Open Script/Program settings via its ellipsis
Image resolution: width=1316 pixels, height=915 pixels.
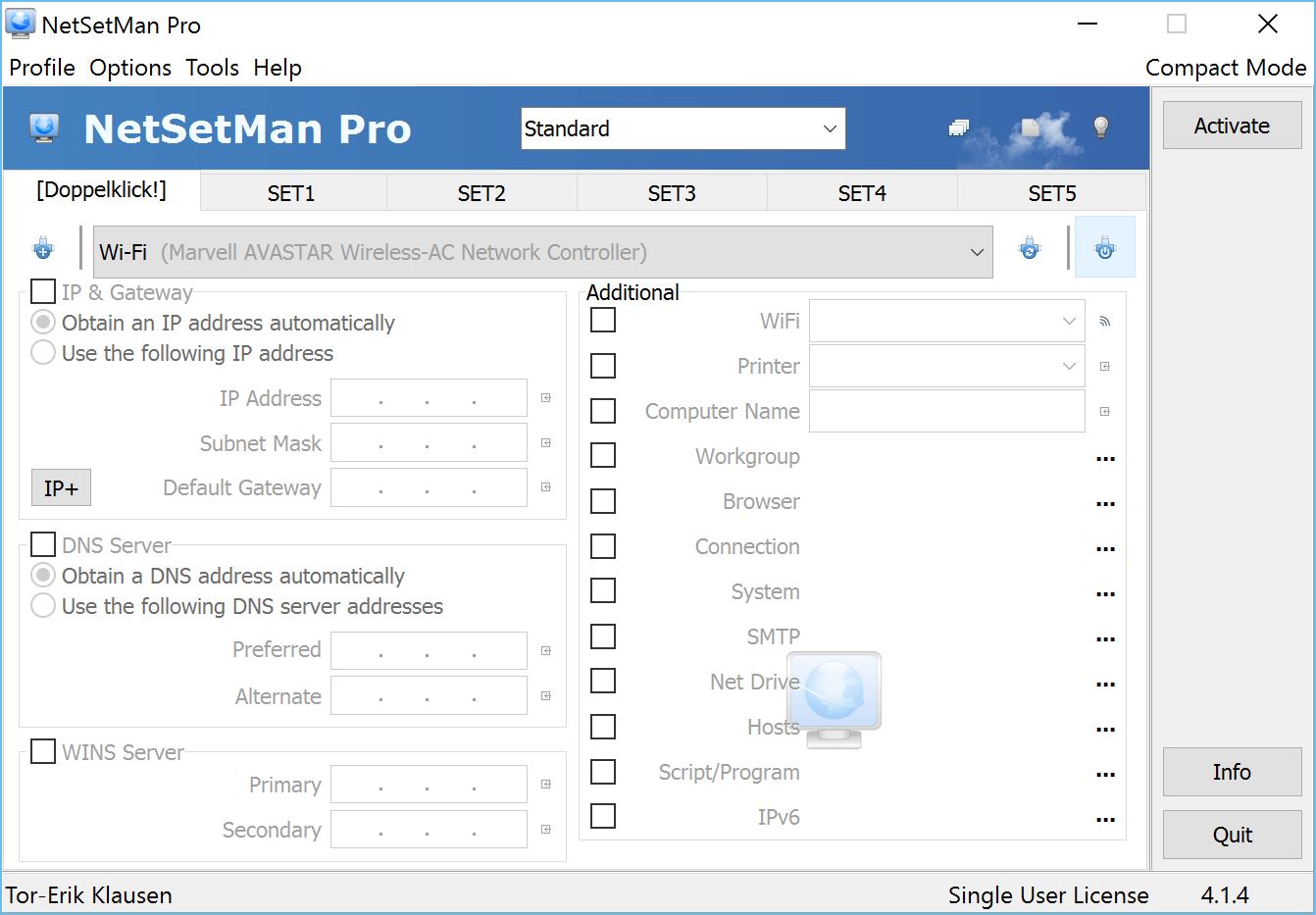click(x=1106, y=774)
